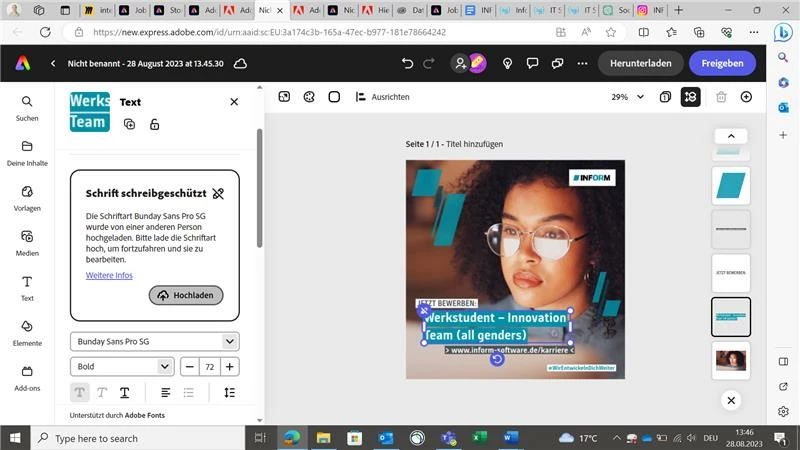This screenshot has width=800, height=450.
Task: Open the Add-ons panel
Action: click(27, 378)
